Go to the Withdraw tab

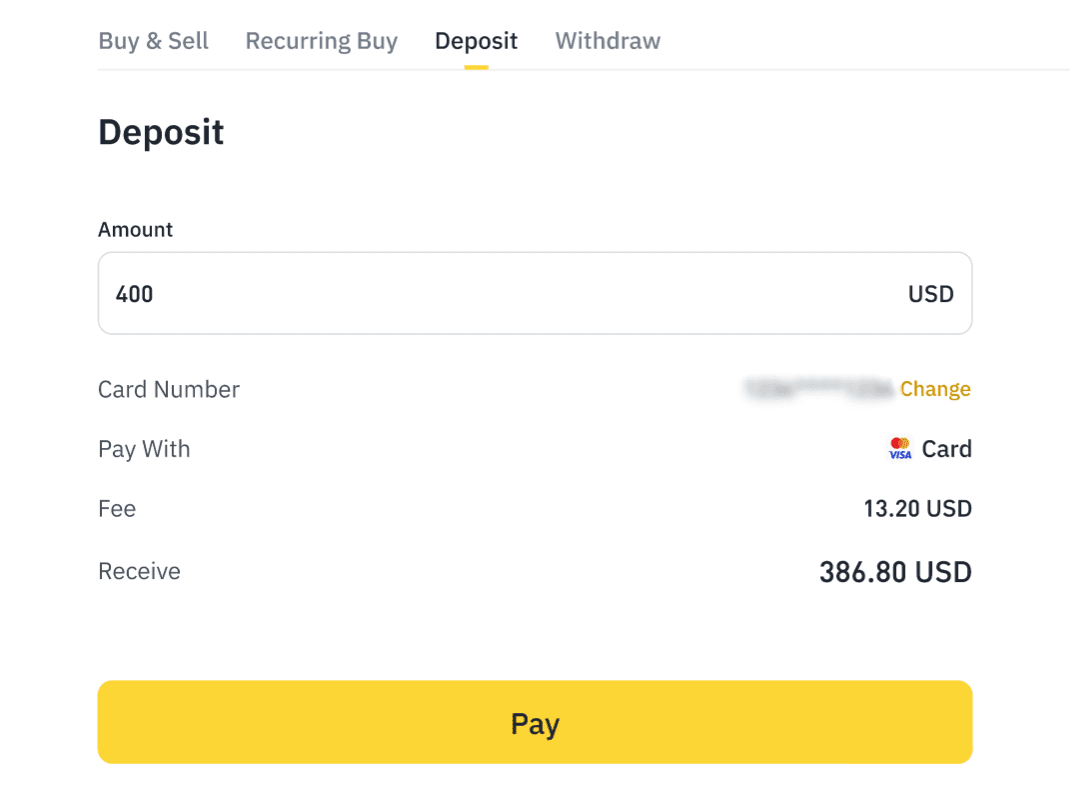pyautogui.click(x=607, y=41)
